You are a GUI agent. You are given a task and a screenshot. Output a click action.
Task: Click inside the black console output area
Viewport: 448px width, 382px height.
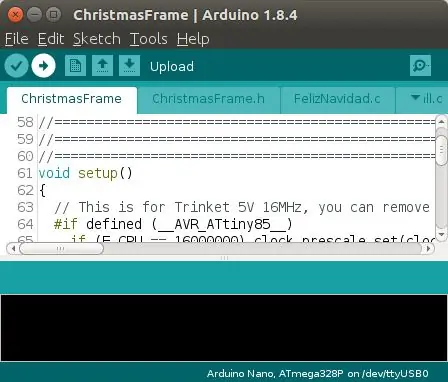[224, 328]
